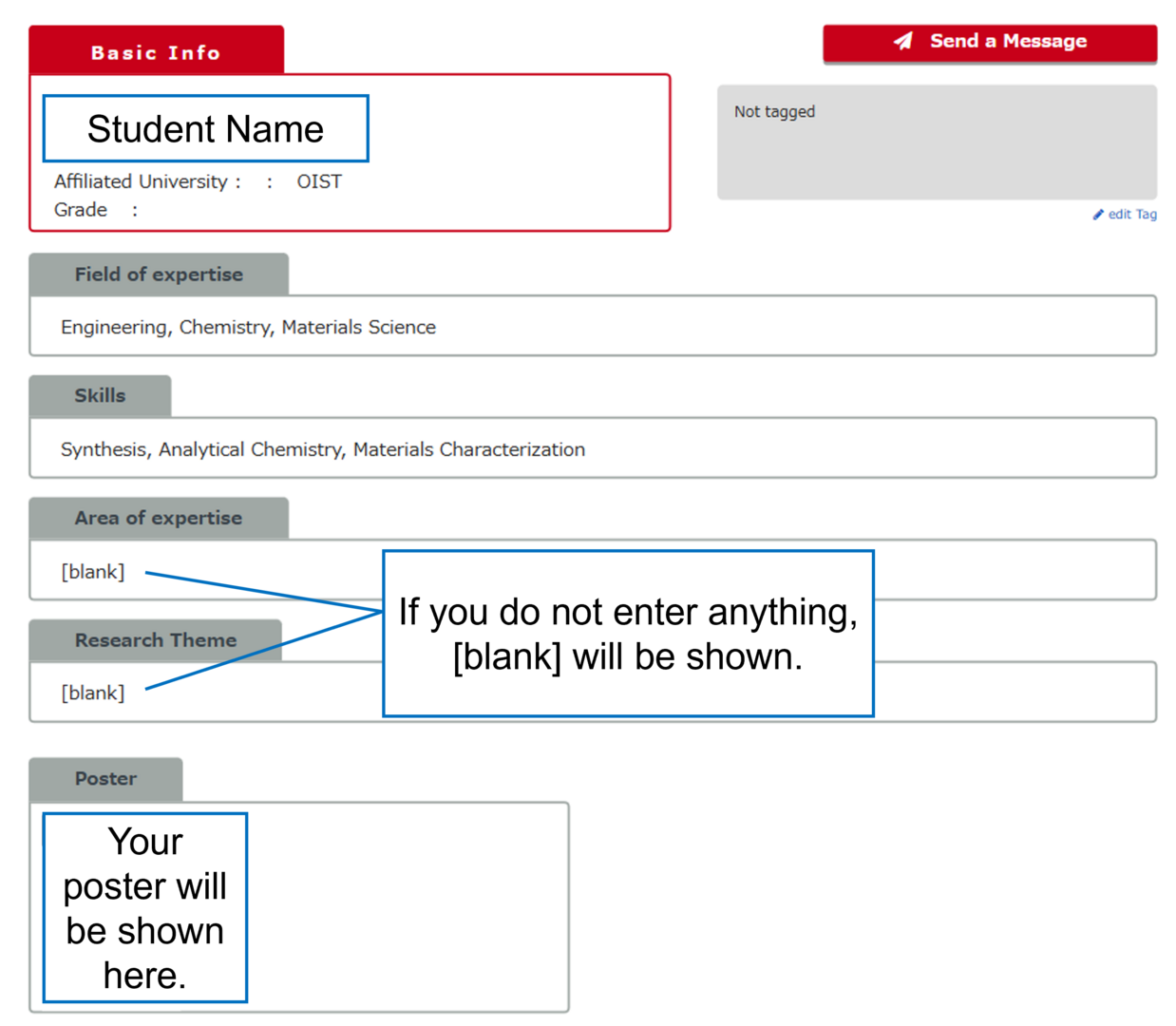This screenshot has height=1026, width=1176.
Task: Click the Synthesis, Analytical Chemistry skills text
Action: click(322, 449)
